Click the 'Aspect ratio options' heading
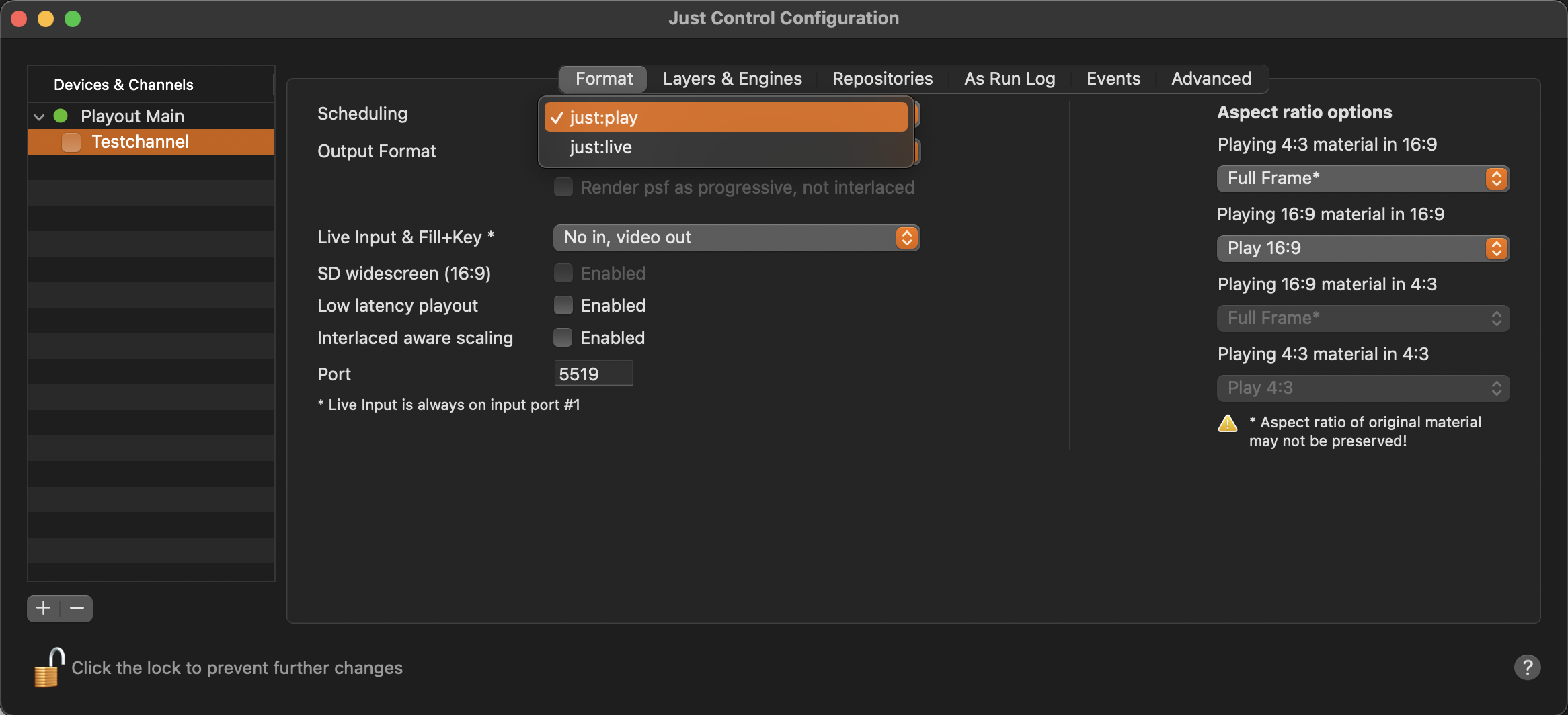 (x=1304, y=112)
